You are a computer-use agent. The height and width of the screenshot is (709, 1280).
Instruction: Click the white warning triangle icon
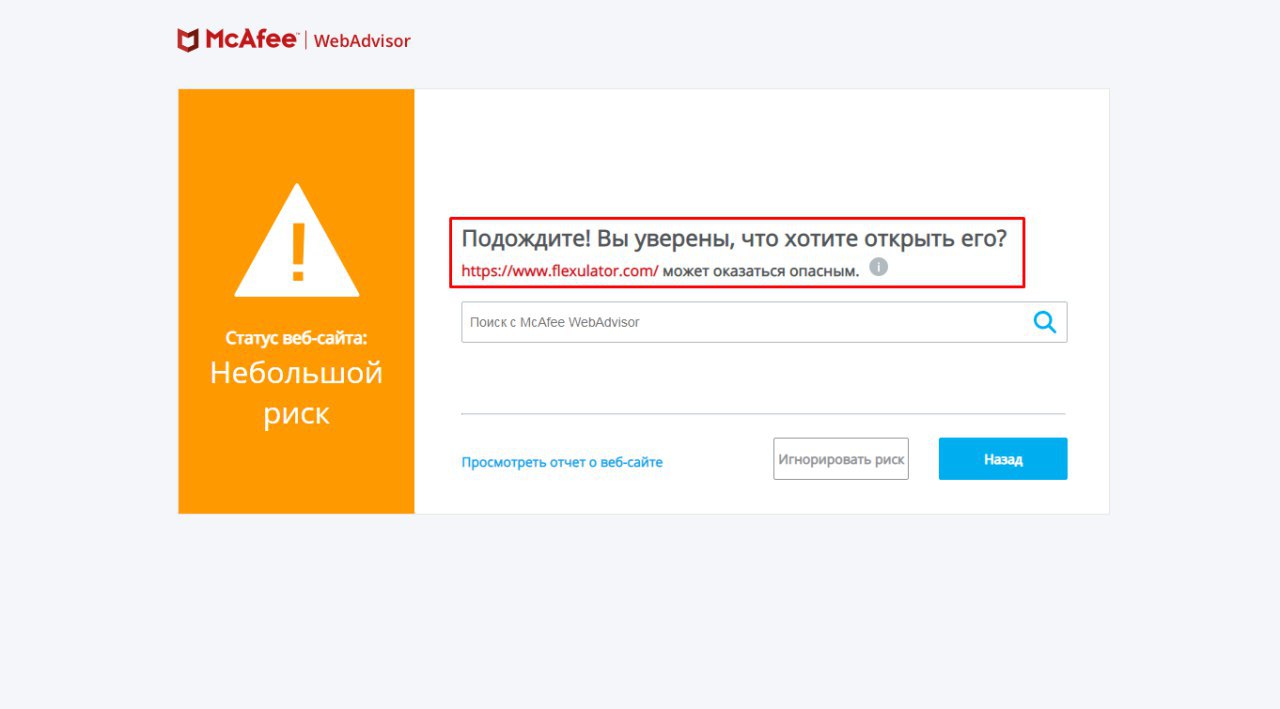(x=297, y=240)
